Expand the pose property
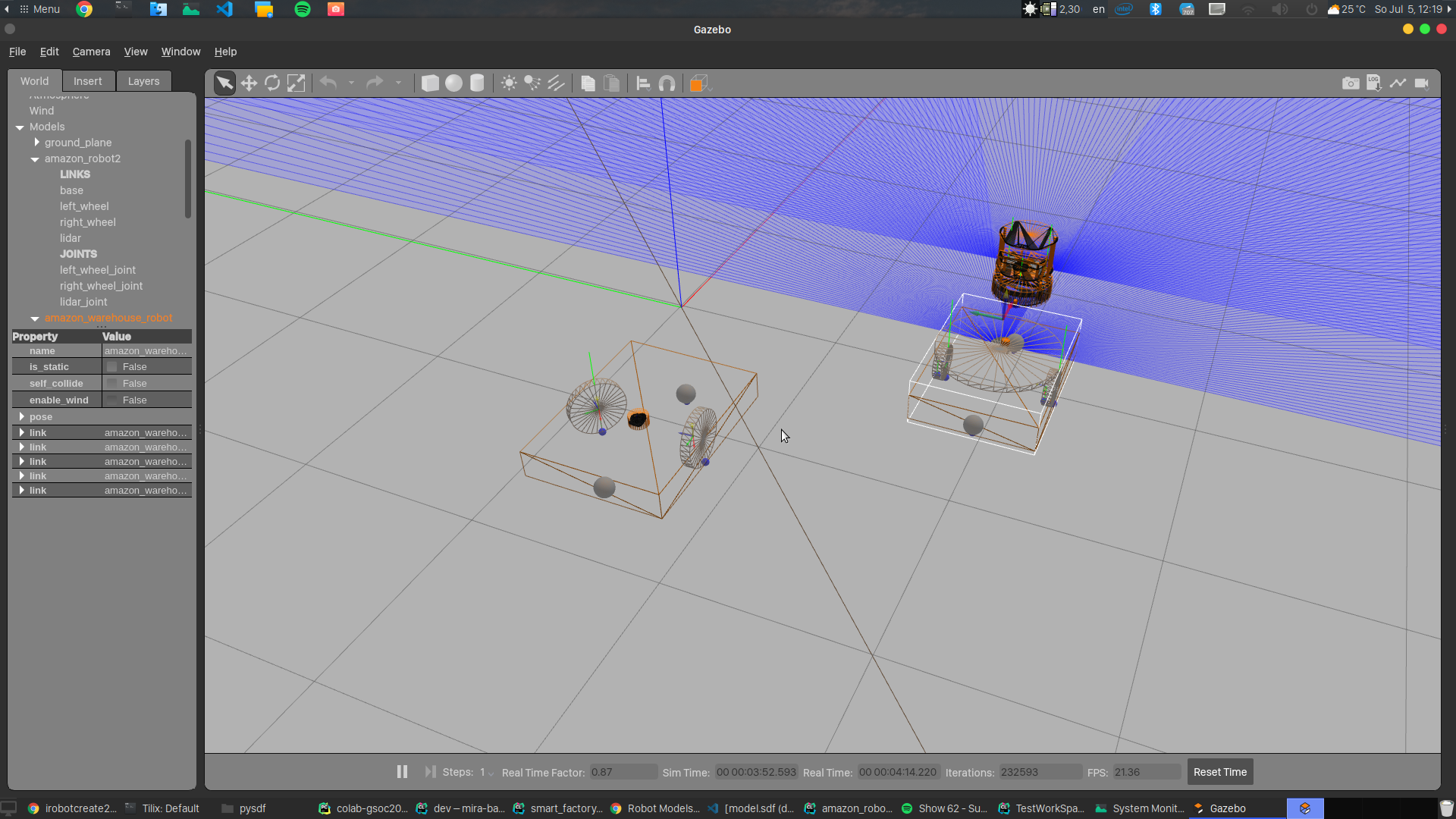 click(x=21, y=417)
